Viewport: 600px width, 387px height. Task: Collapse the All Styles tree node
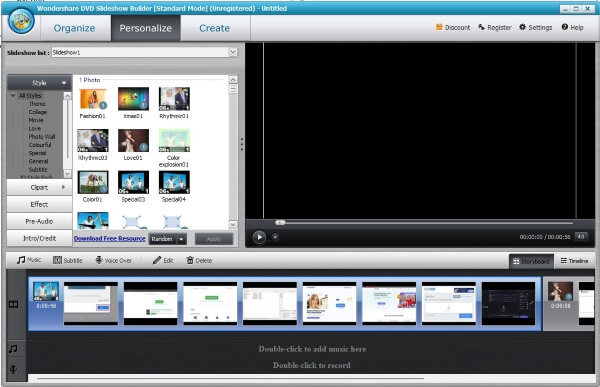13,95
